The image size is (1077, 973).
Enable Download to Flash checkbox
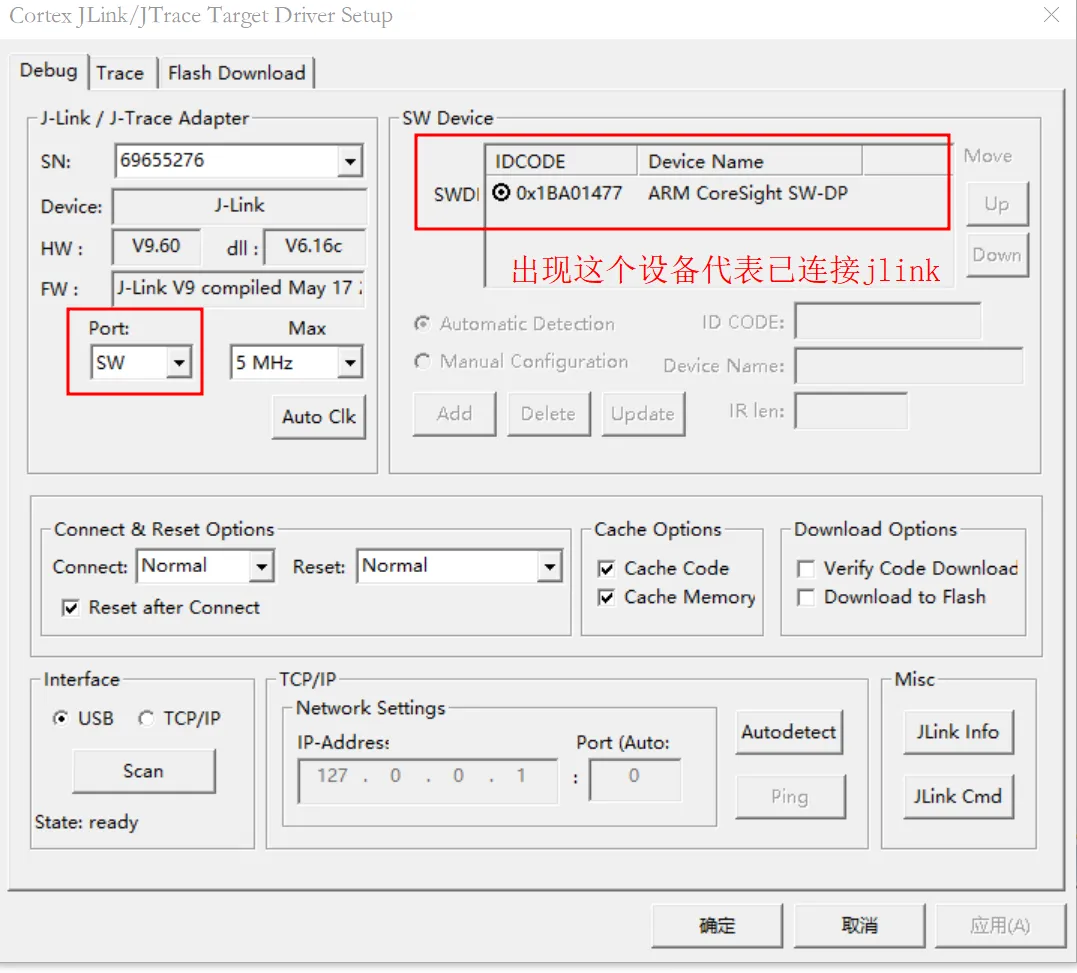point(806,597)
